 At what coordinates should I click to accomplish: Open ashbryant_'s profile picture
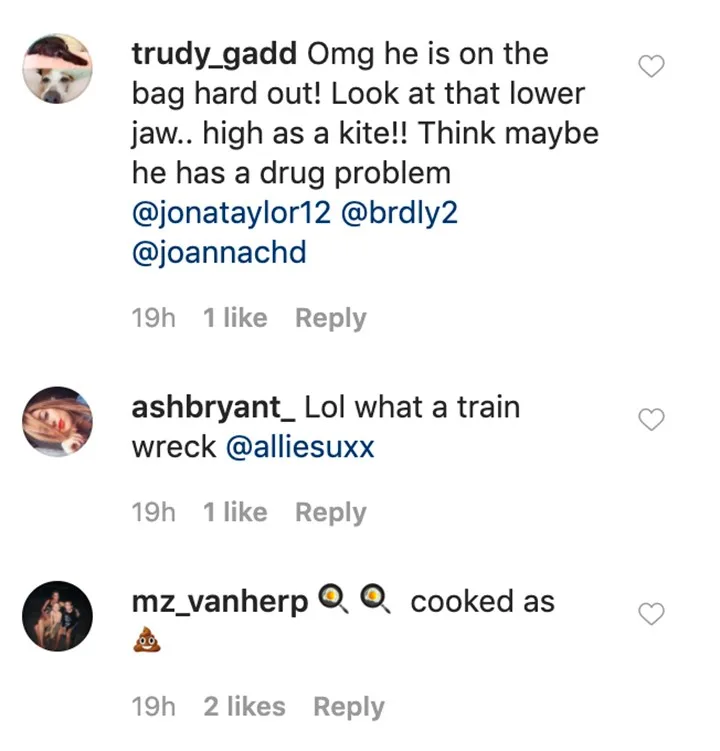tap(57, 421)
